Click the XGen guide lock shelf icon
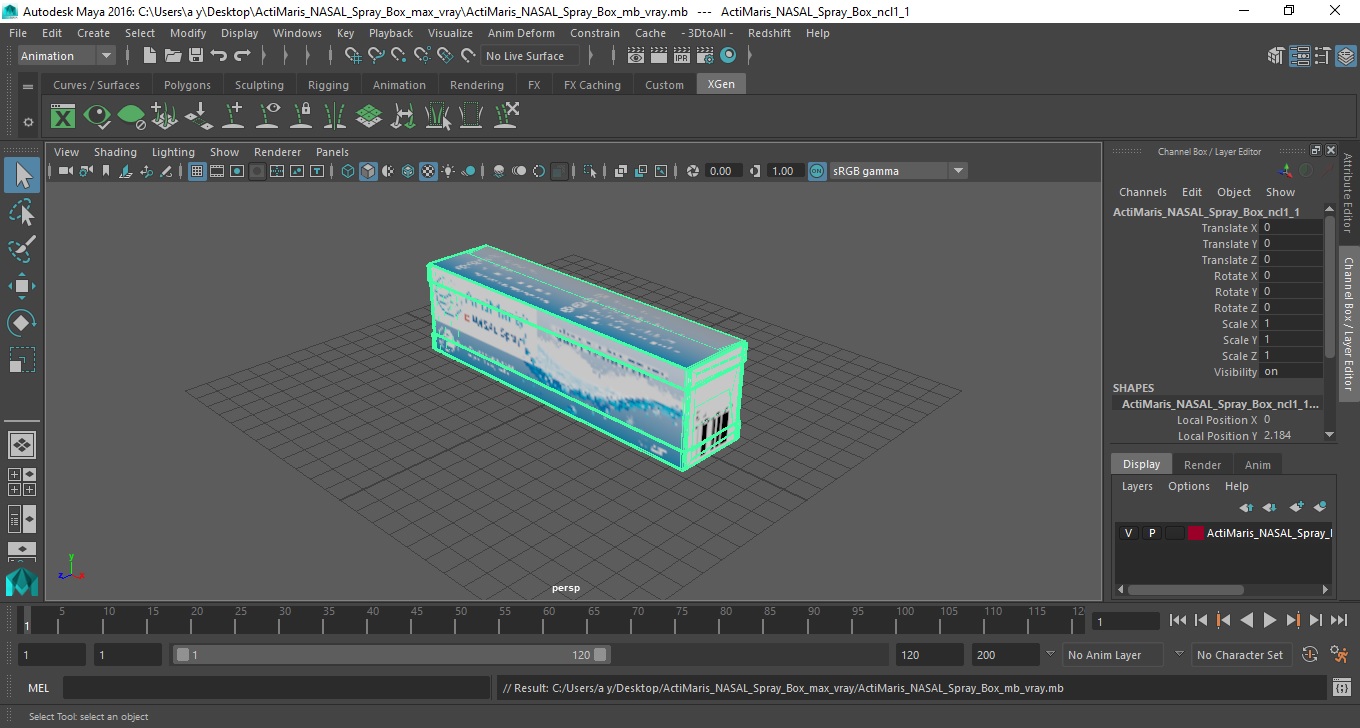The height and width of the screenshot is (728, 1360). point(302,116)
